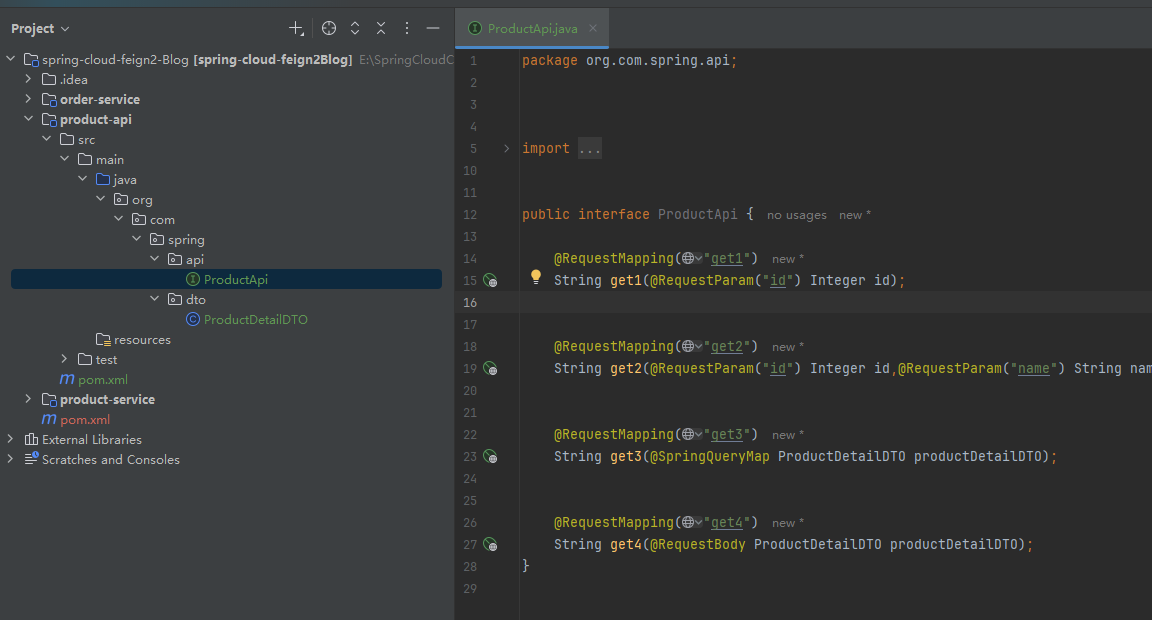Collapse the java source folder
Viewport: 1152px width, 620px height.
[x=82, y=179]
